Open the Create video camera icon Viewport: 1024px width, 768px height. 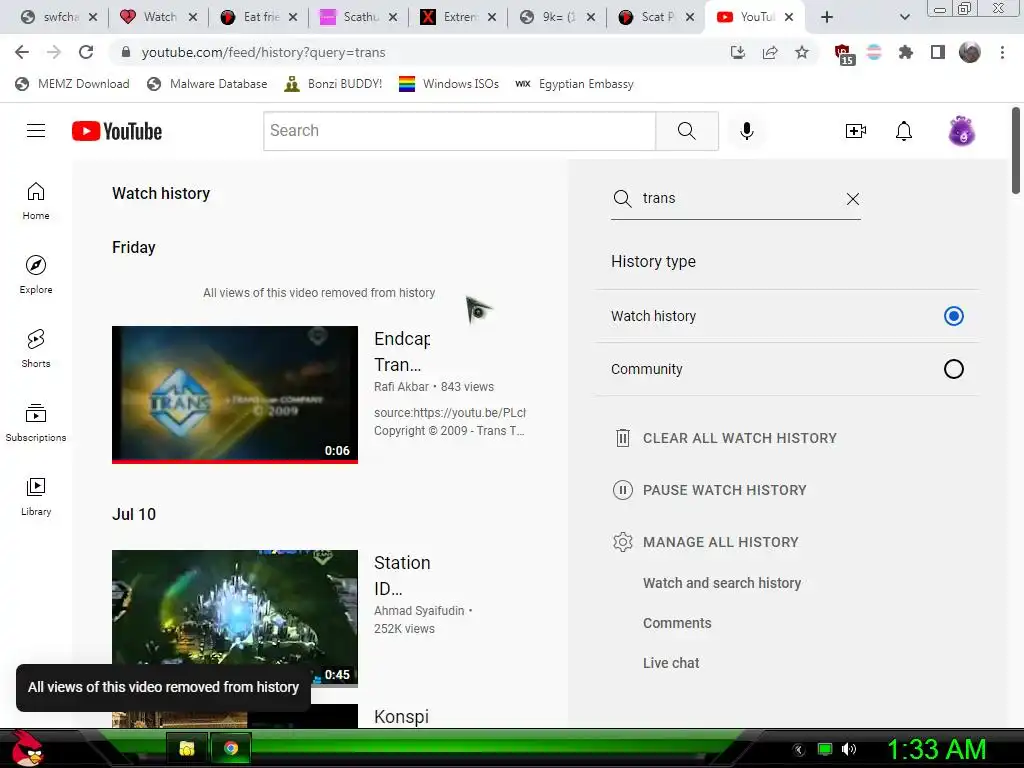point(856,131)
